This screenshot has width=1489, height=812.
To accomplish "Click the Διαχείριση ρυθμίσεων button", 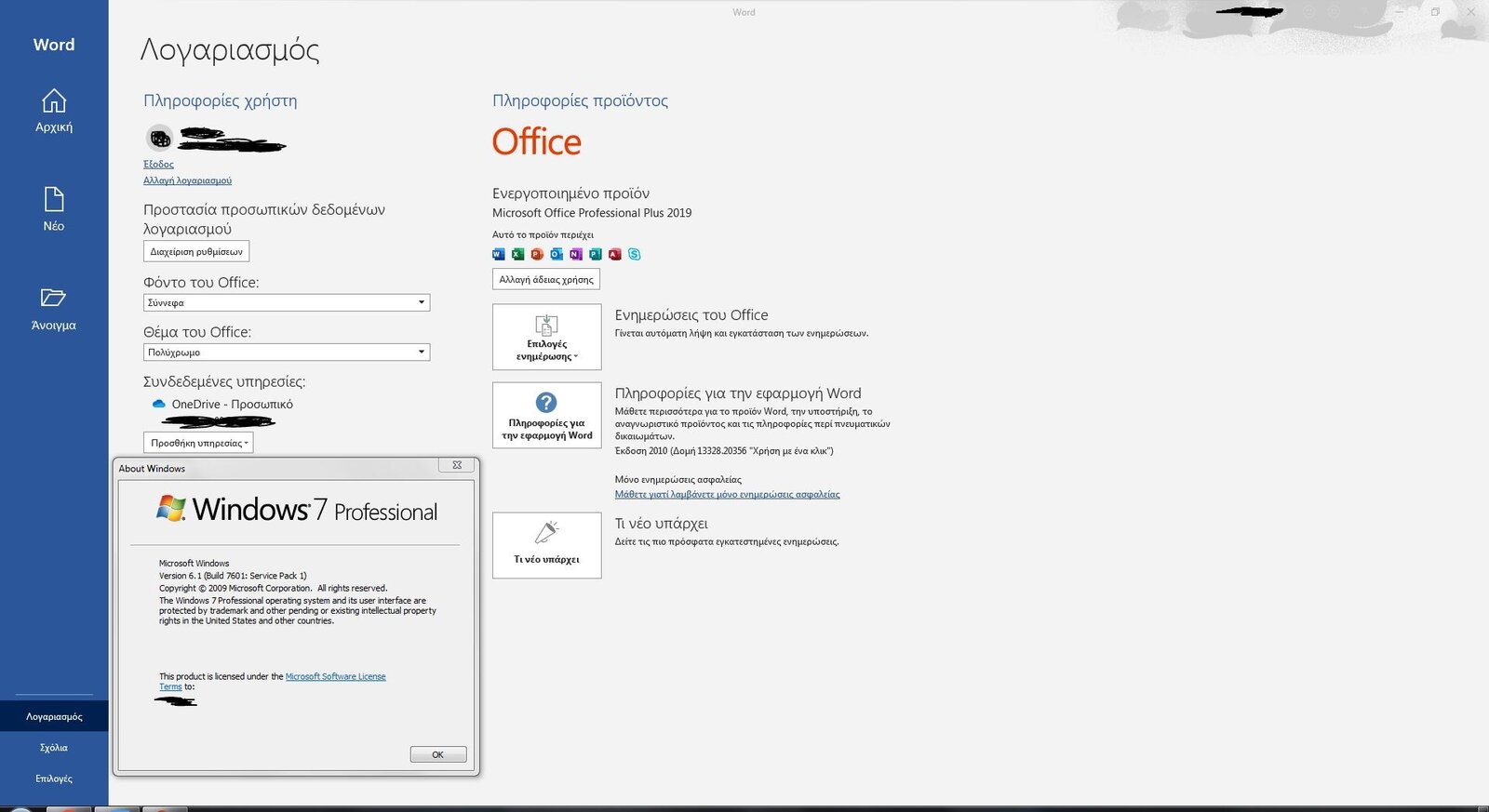I will [x=196, y=251].
